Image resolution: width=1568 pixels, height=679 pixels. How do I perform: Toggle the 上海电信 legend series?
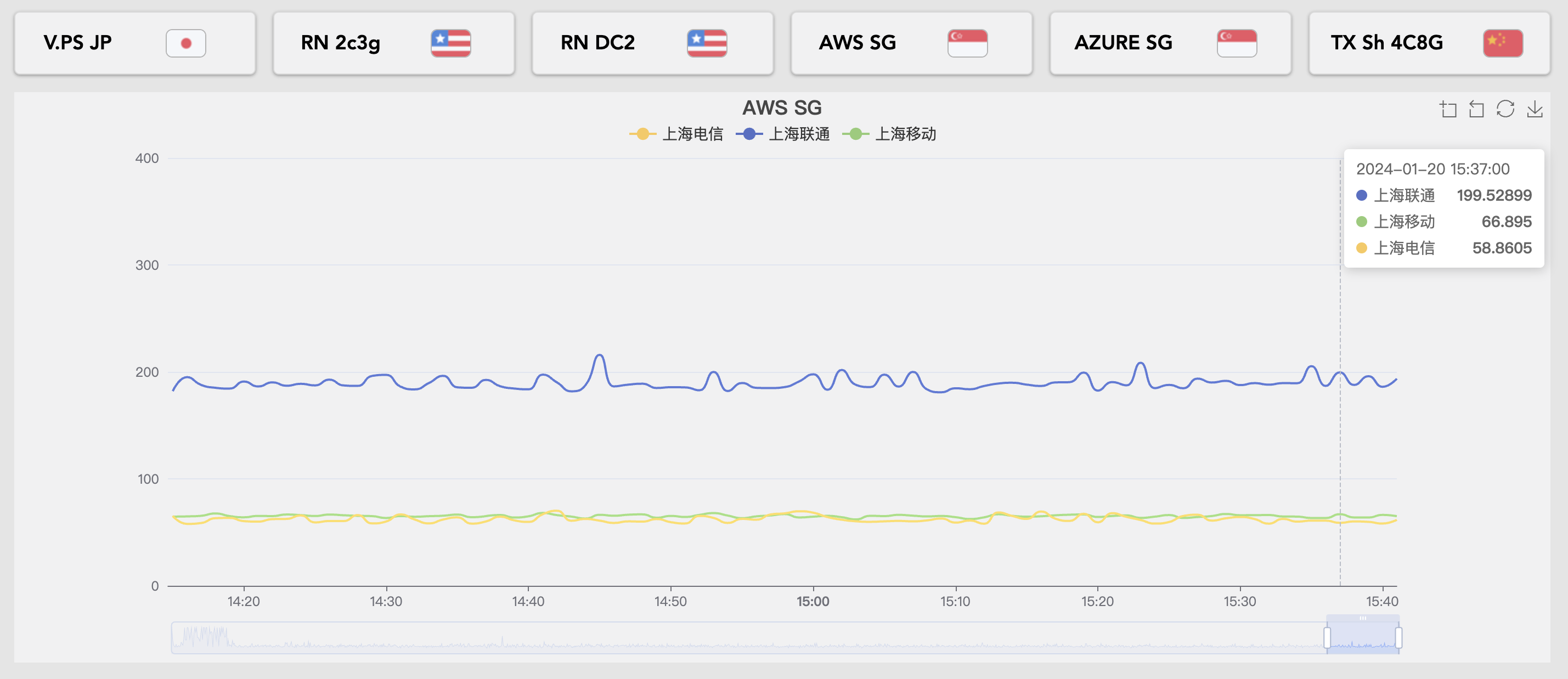676,134
